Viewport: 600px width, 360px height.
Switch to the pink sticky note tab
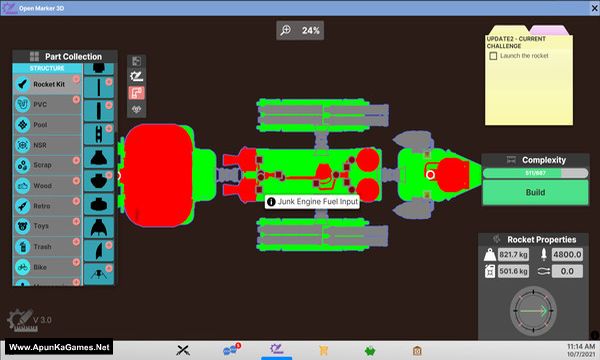tap(548, 30)
